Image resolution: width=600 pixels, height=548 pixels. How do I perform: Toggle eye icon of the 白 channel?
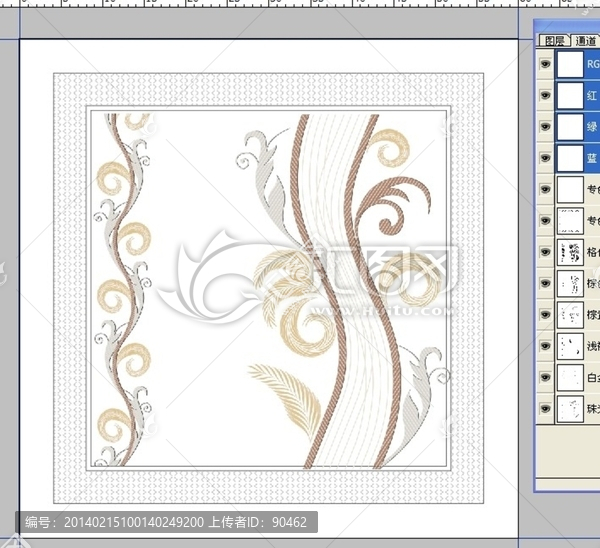click(x=545, y=378)
